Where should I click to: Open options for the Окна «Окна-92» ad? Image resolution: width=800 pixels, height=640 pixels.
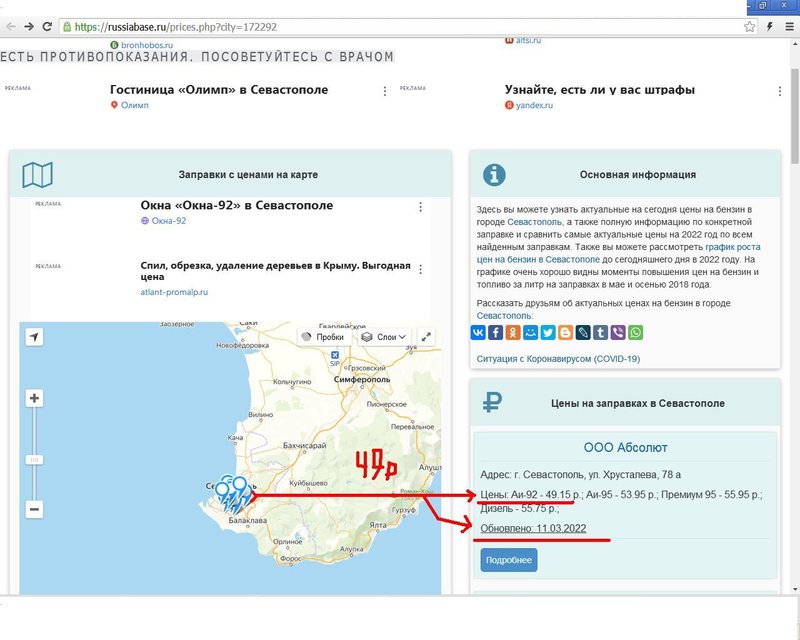click(x=420, y=207)
